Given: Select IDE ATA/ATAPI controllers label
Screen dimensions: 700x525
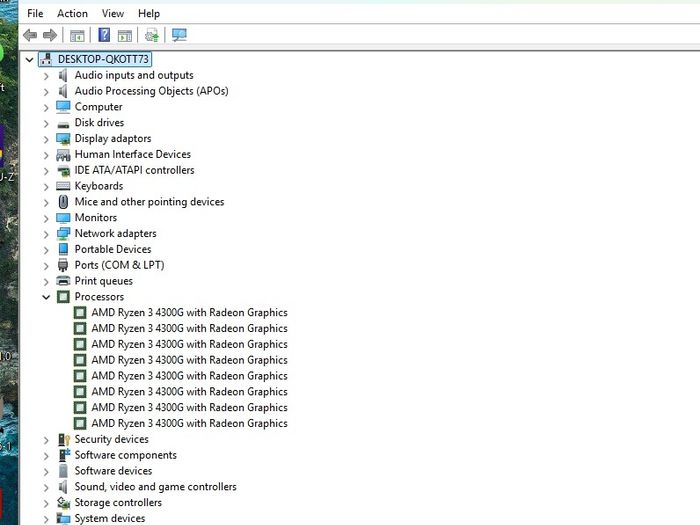Looking at the screenshot, I should (134, 170).
